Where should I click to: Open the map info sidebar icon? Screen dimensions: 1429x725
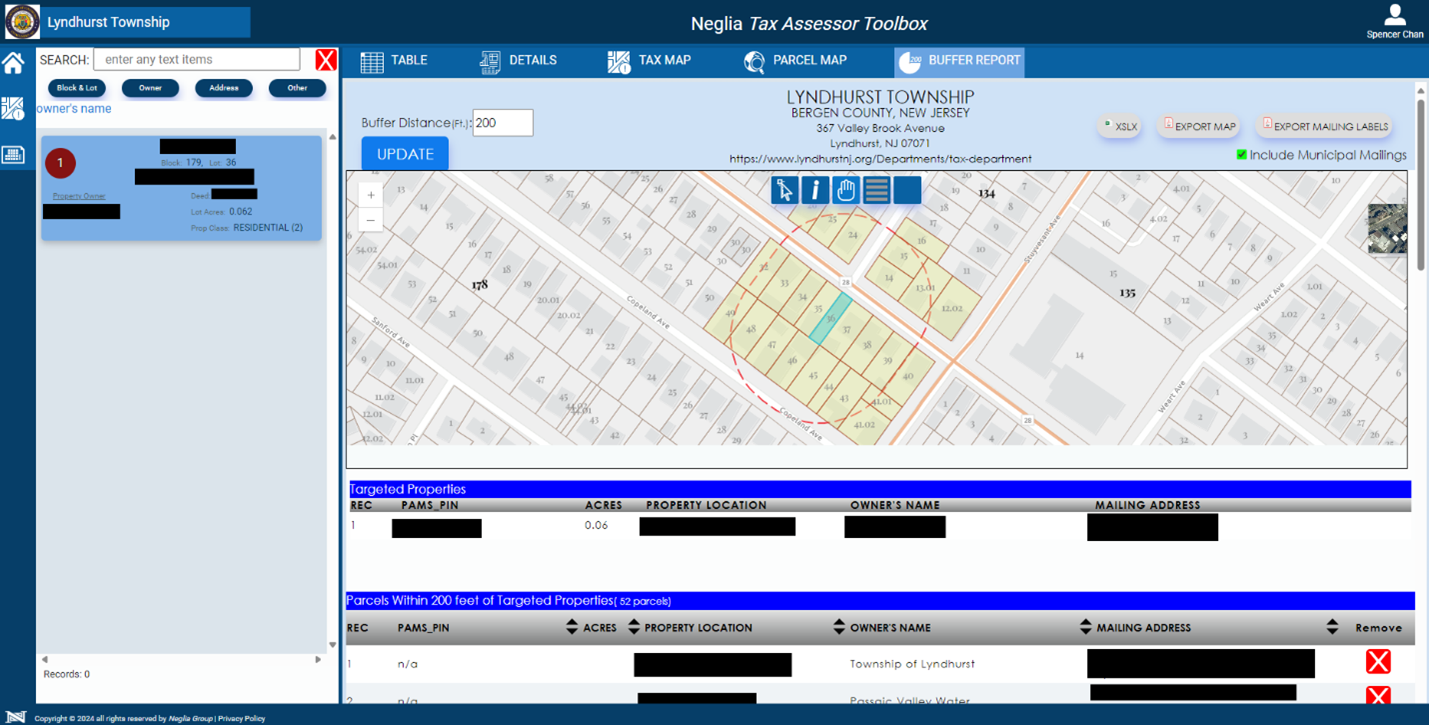[13, 108]
